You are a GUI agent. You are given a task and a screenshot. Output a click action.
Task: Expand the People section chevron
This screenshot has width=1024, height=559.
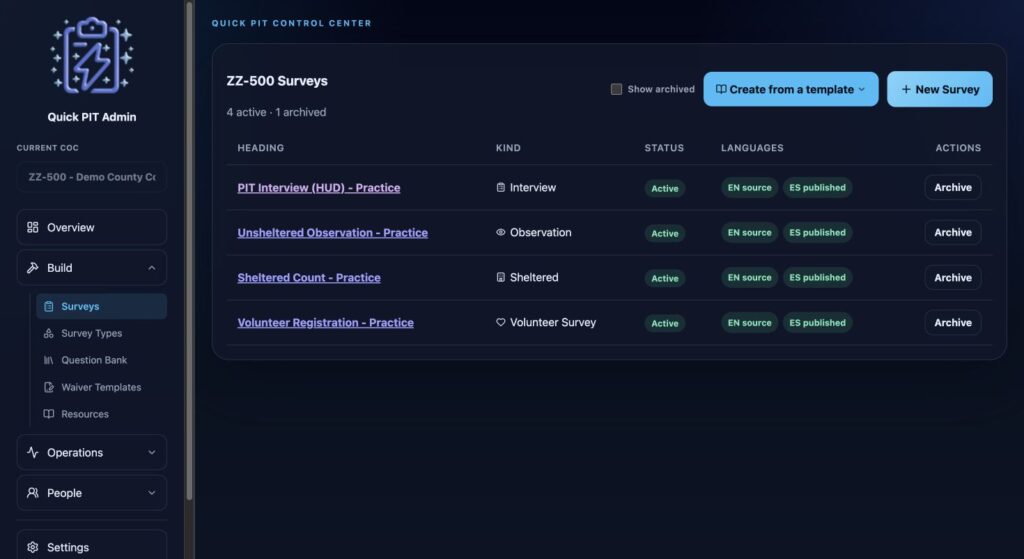point(152,493)
